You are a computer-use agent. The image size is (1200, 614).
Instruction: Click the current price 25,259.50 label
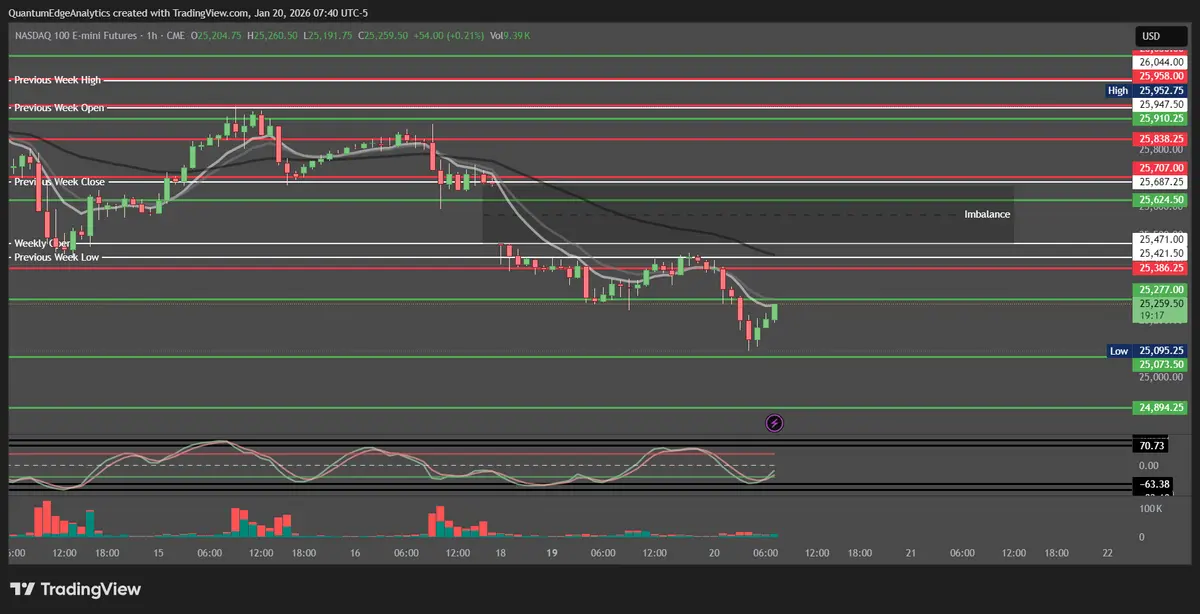pos(1160,303)
